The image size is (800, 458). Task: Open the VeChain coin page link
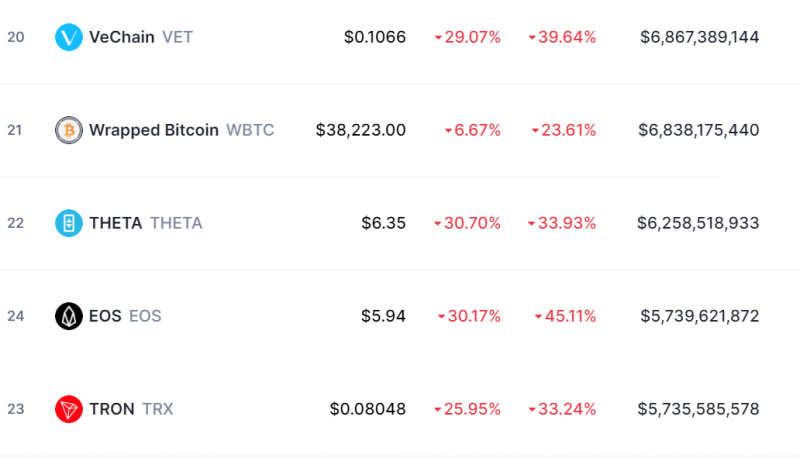[x=121, y=38]
